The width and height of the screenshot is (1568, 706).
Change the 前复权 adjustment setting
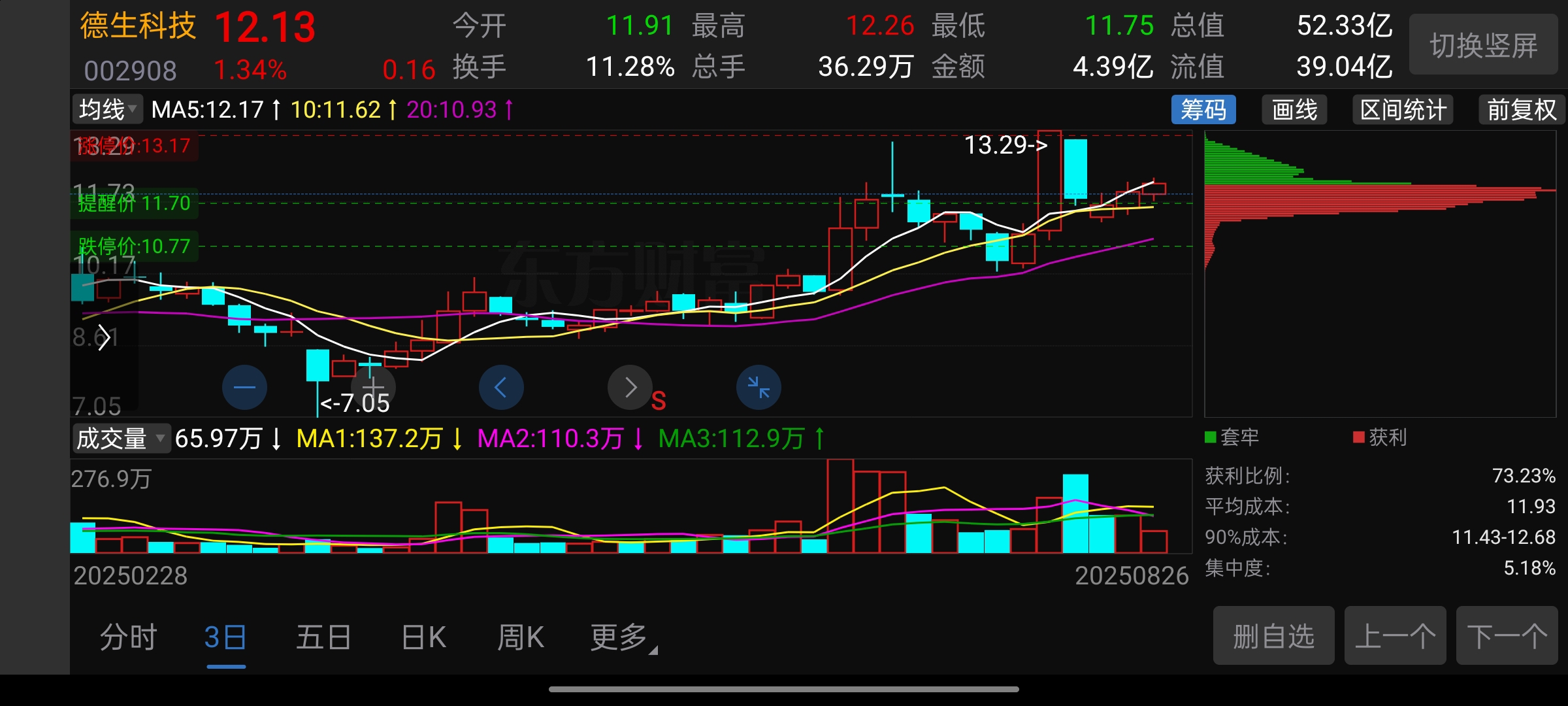[x=1522, y=110]
